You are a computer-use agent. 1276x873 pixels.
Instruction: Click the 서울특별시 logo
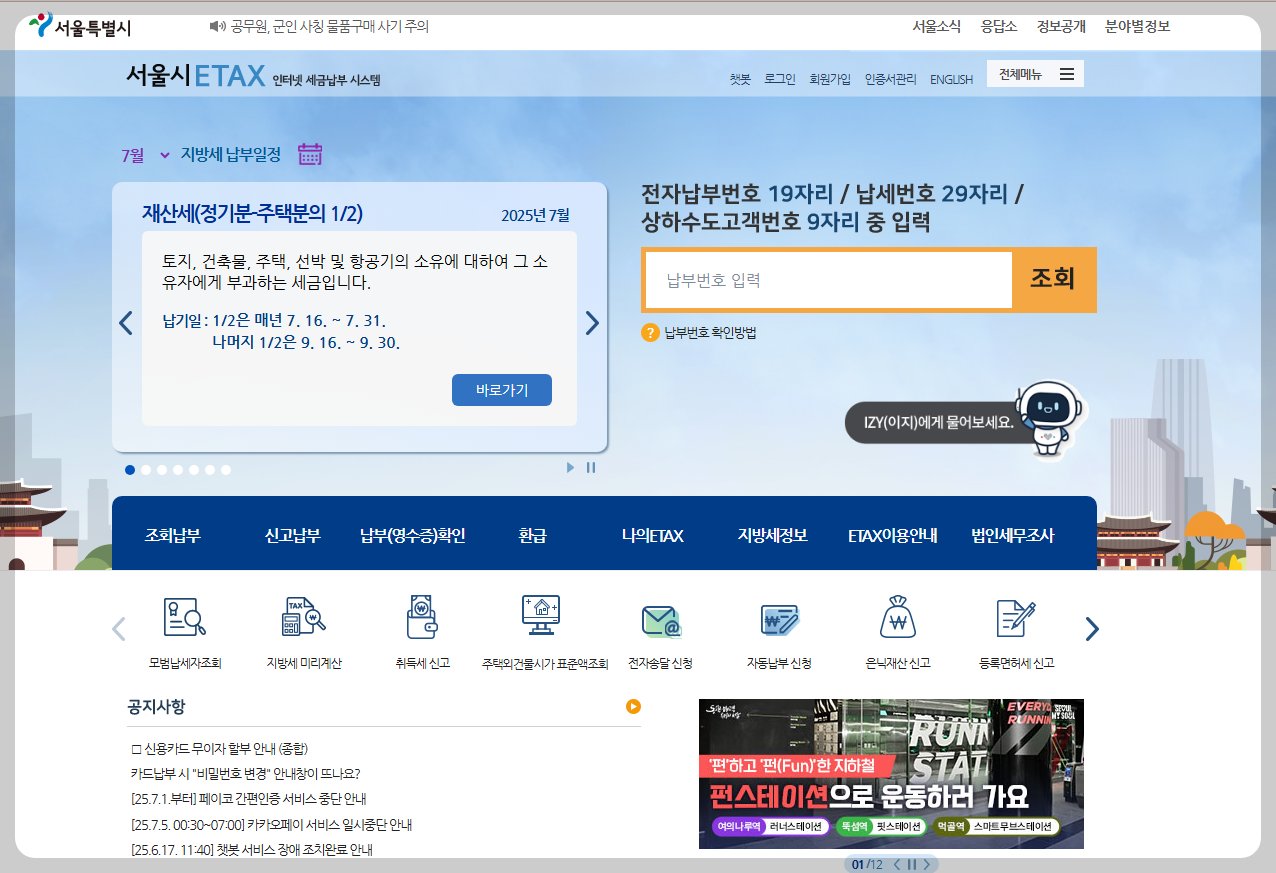(x=80, y=27)
